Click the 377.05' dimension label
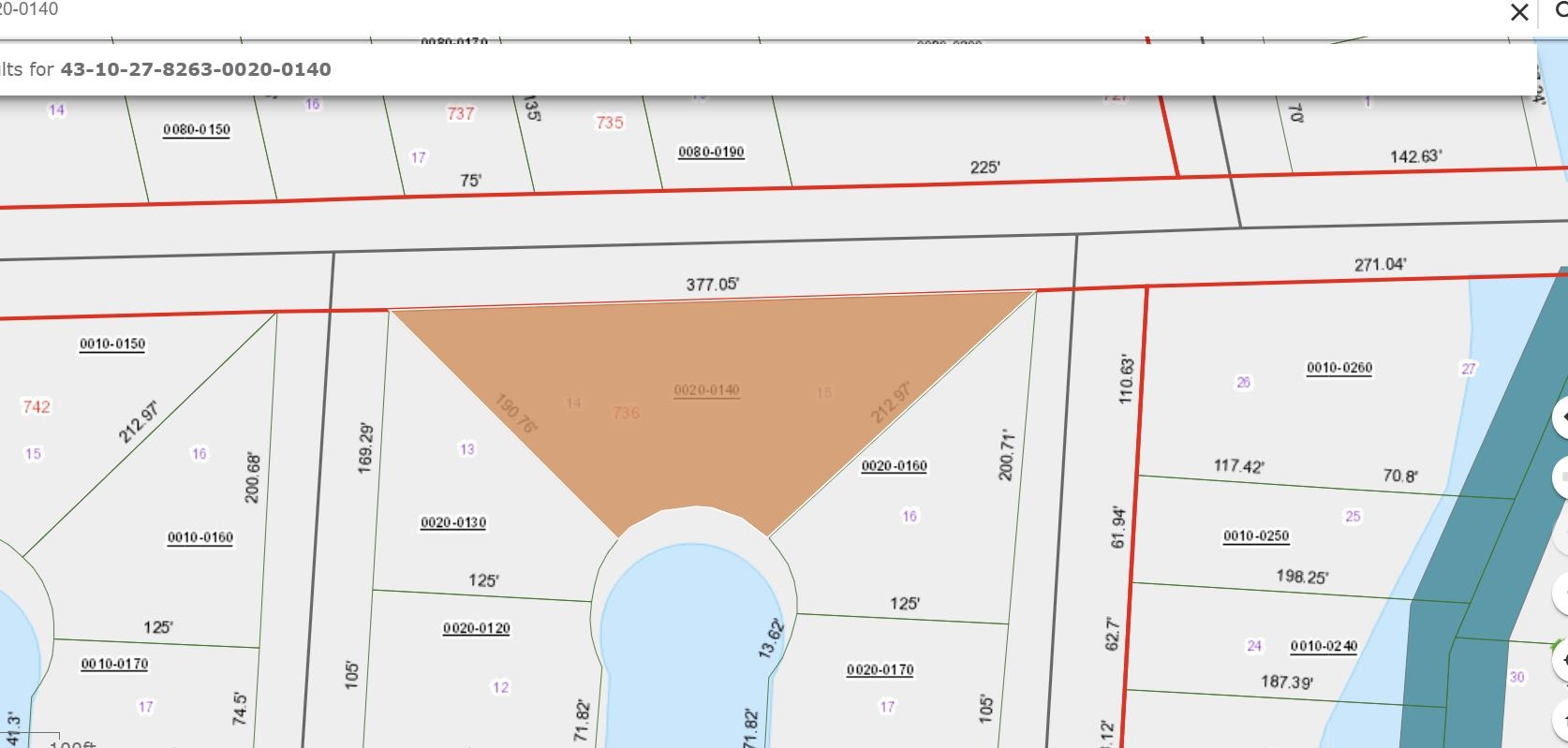The image size is (1568, 748). (x=713, y=284)
